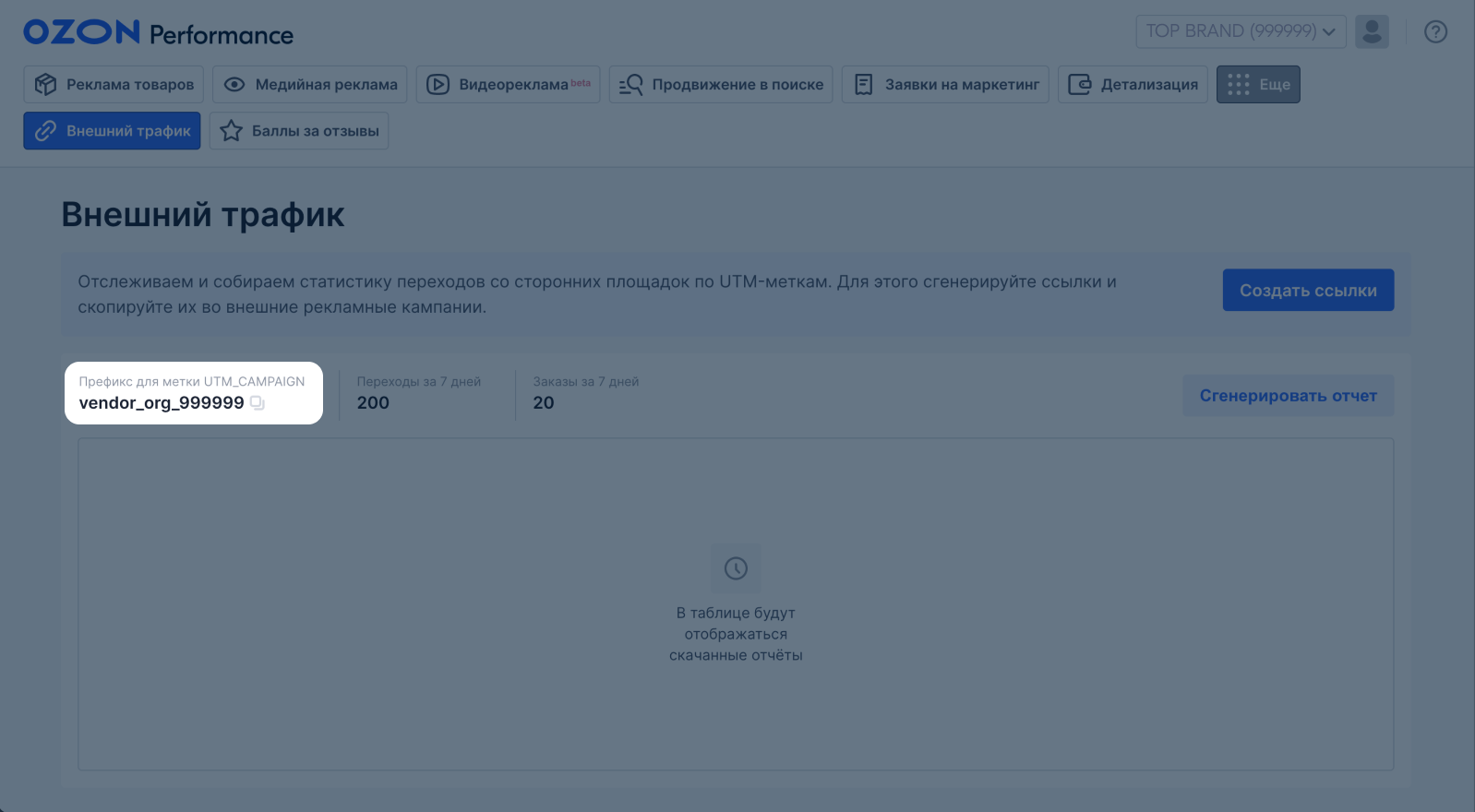Click the Переходы за 7 дней value 200
The image size is (1475, 812).
[373, 403]
